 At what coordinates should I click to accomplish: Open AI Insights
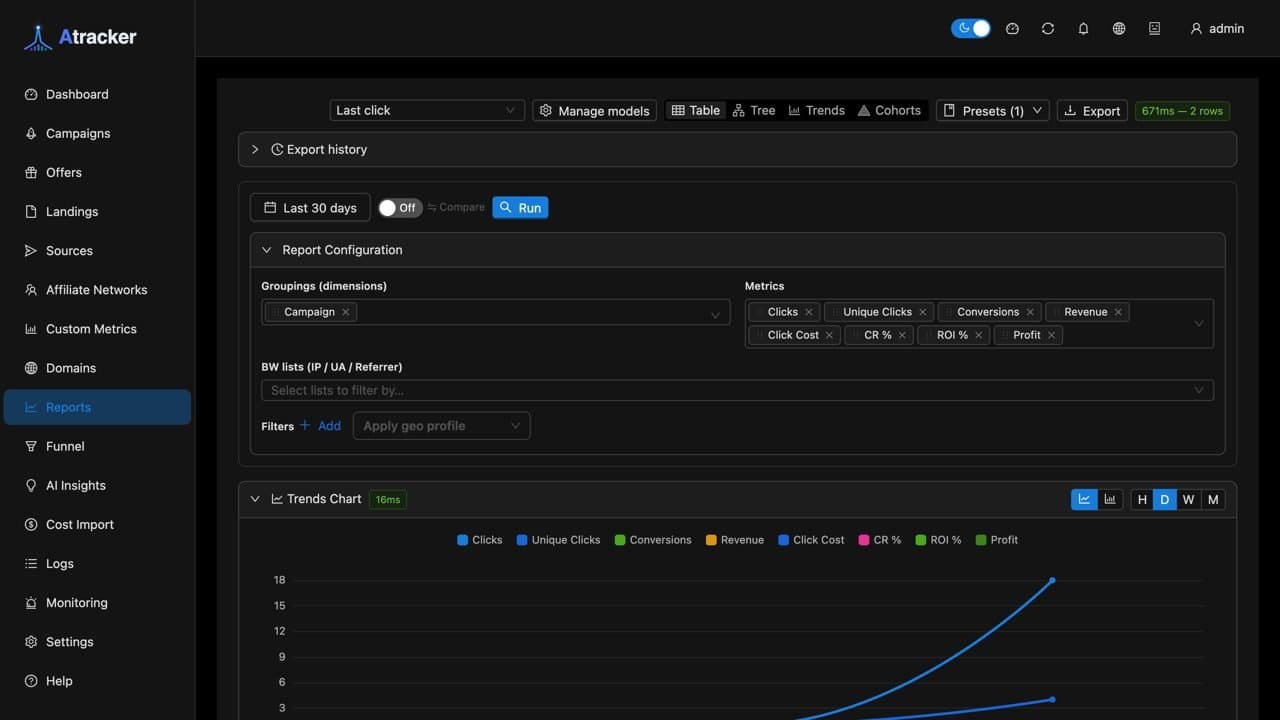(x=97, y=485)
